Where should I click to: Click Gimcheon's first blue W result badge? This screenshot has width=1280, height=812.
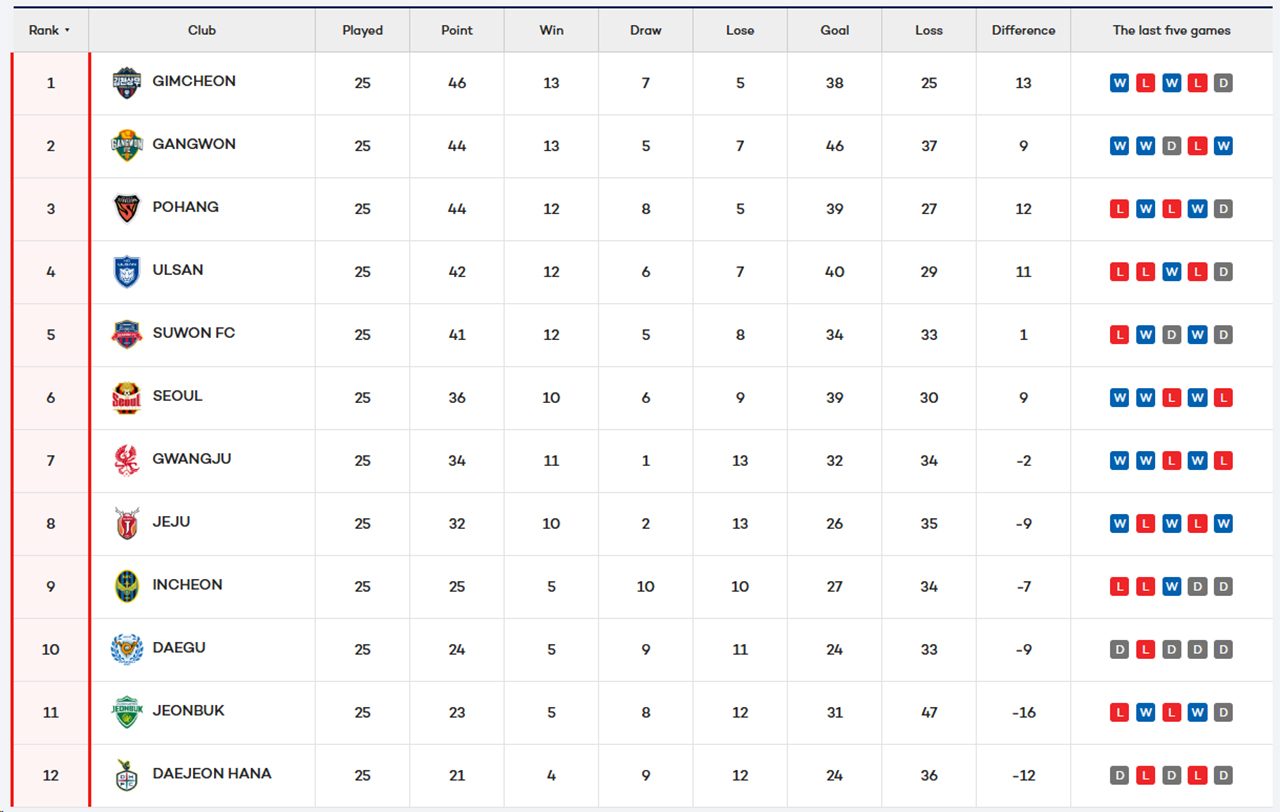coord(1120,83)
